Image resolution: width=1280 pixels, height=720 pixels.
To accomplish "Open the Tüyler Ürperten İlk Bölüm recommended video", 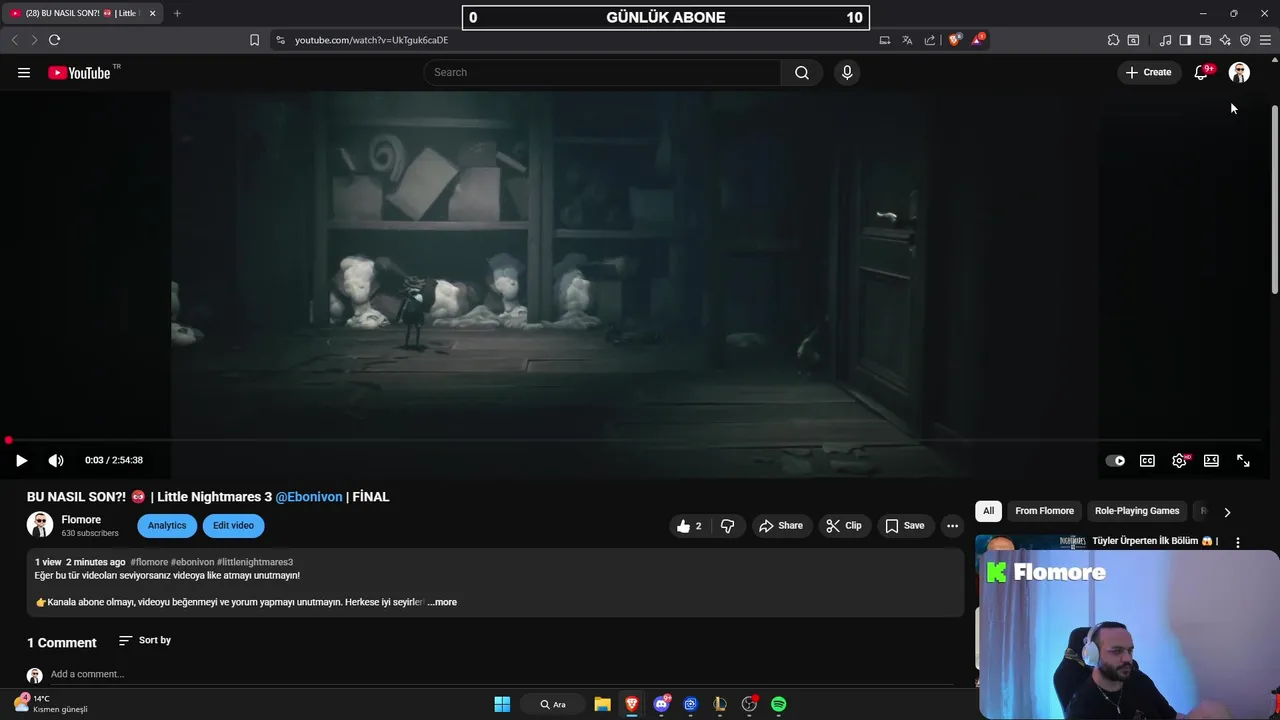I will click(1154, 541).
